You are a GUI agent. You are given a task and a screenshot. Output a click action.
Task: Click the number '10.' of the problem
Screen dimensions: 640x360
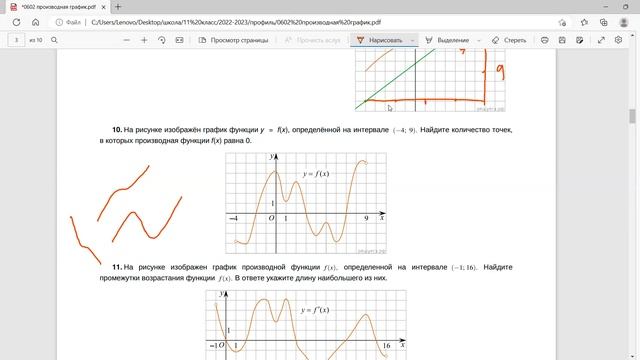pyautogui.click(x=117, y=130)
